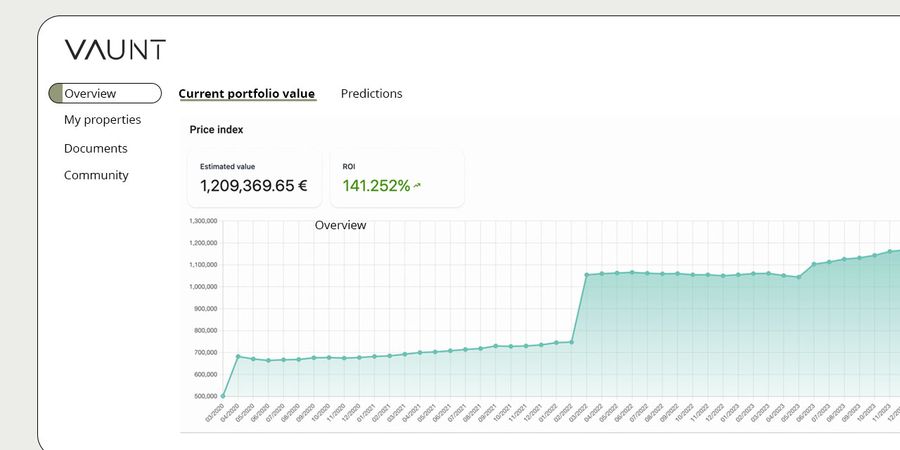Click the 03/2022 data point after jump
This screenshot has height=450, width=900.
tap(586, 275)
